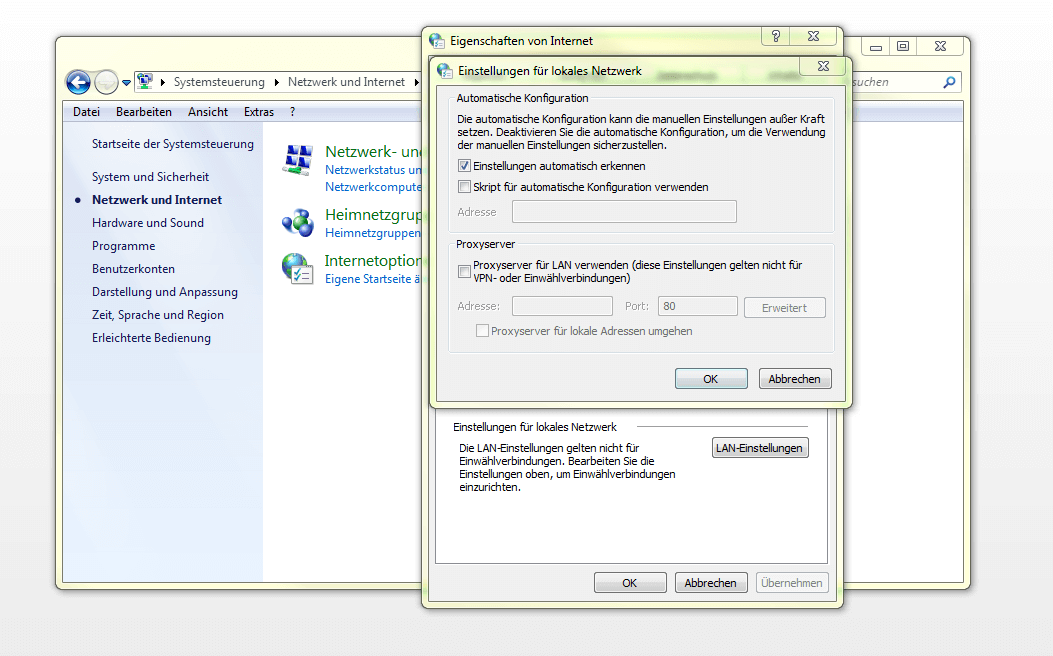The image size is (1053, 656).
Task: Expand breadcrumb arrow before Systemsteuerung
Action: (163, 82)
